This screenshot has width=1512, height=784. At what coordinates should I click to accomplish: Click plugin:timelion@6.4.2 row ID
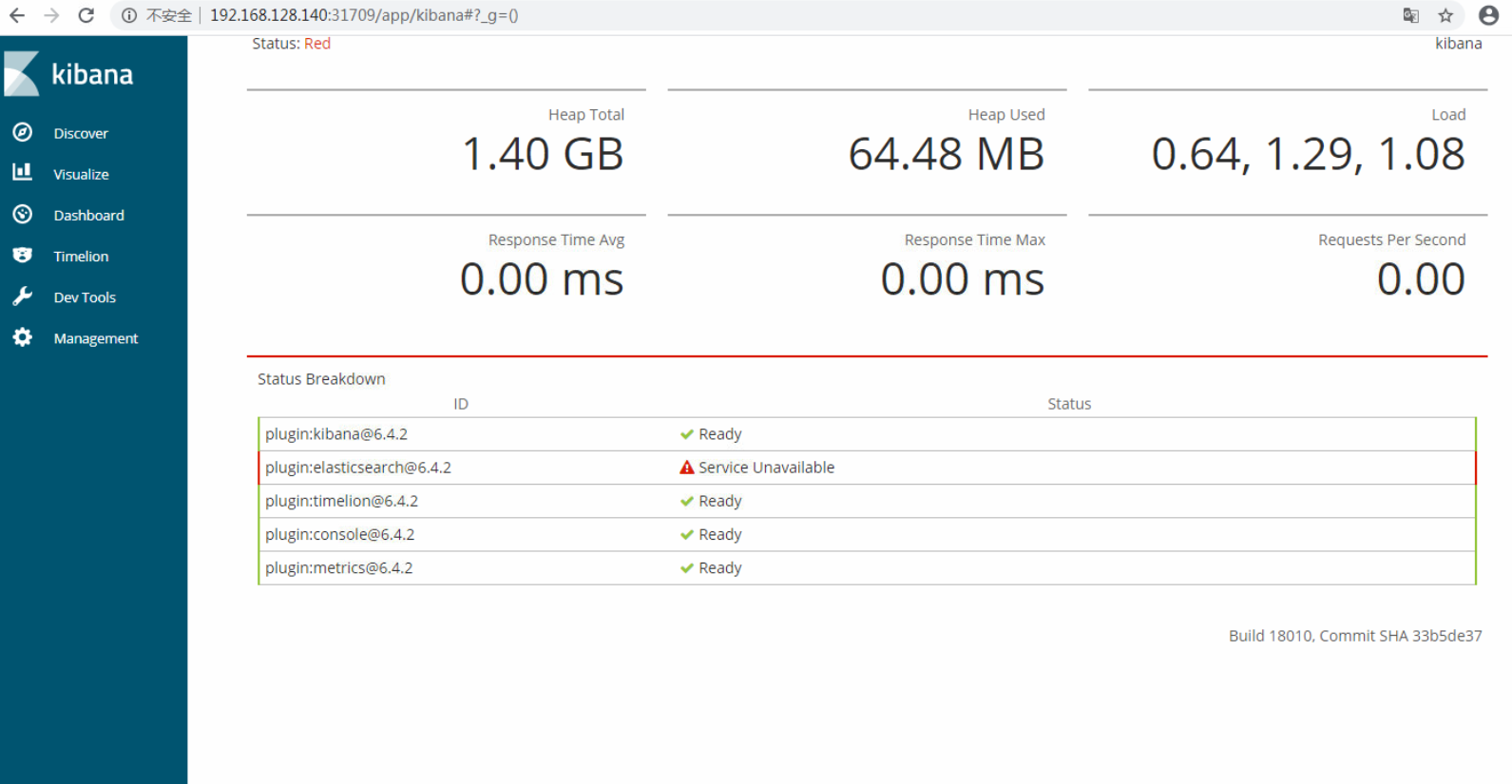point(341,501)
